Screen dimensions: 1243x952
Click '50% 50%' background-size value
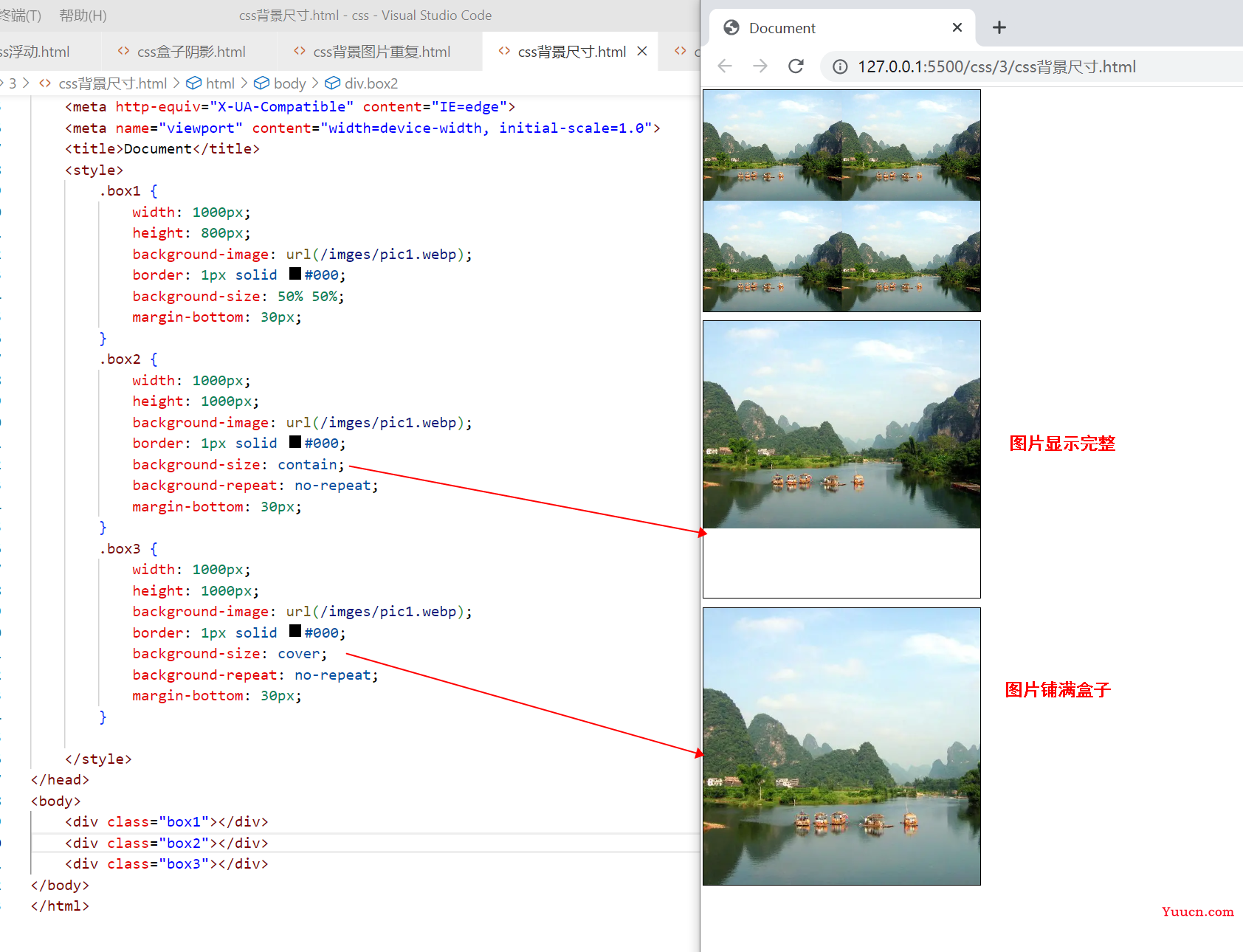click(307, 297)
